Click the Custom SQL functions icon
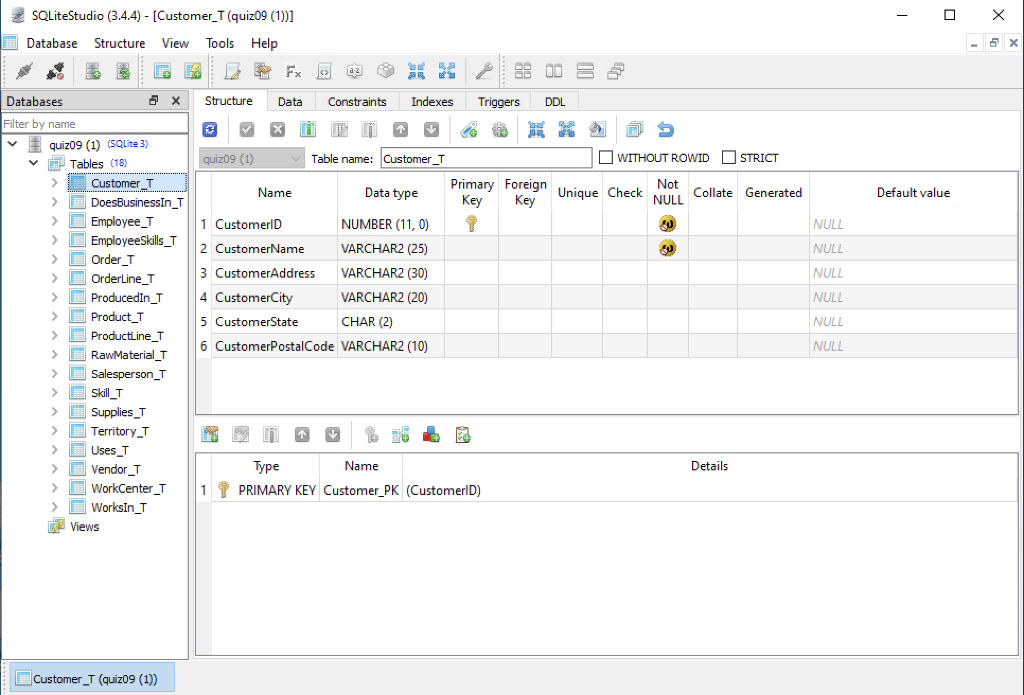Screen dimensions: 1024x695 [294, 71]
